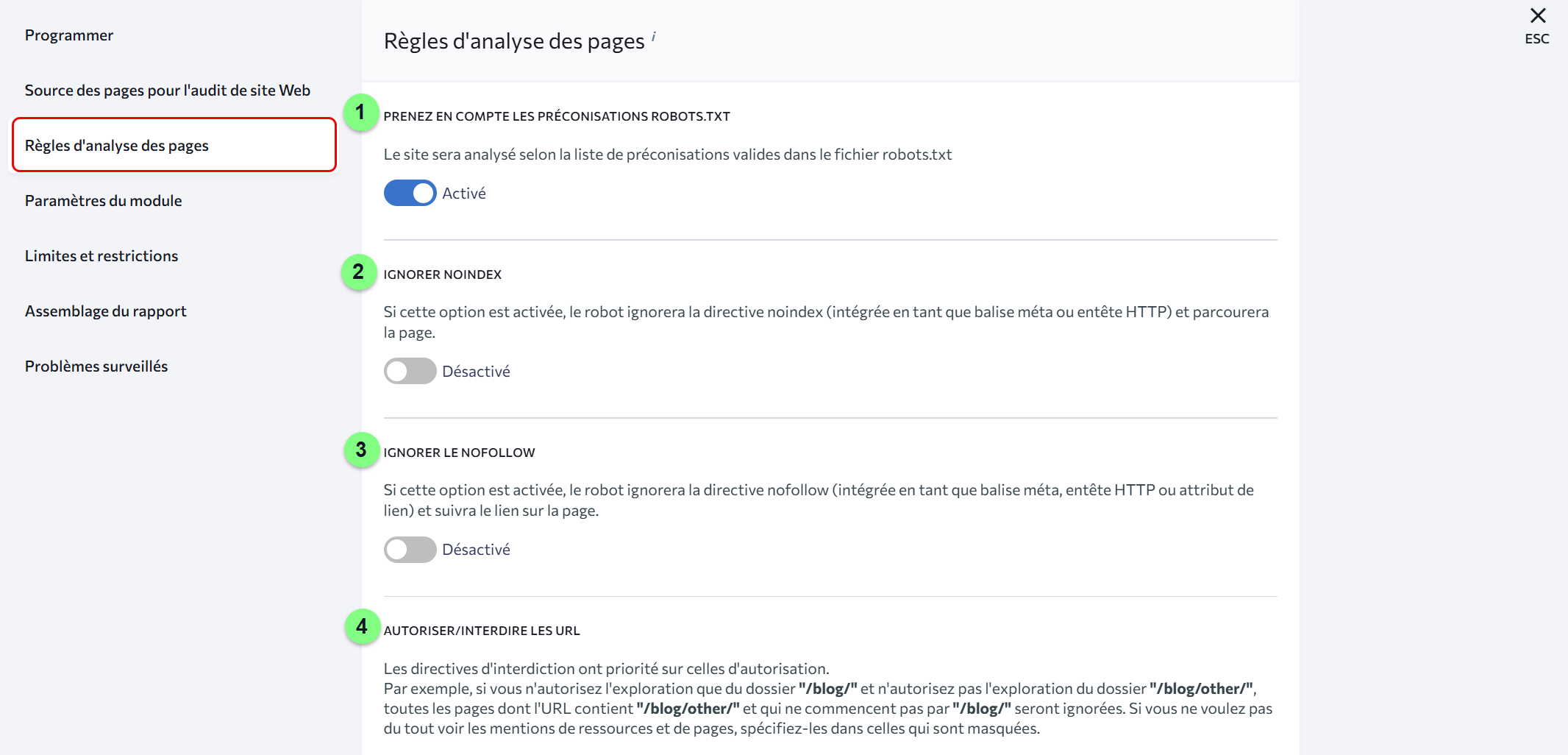Click the info icon beside page title

(653, 36)
